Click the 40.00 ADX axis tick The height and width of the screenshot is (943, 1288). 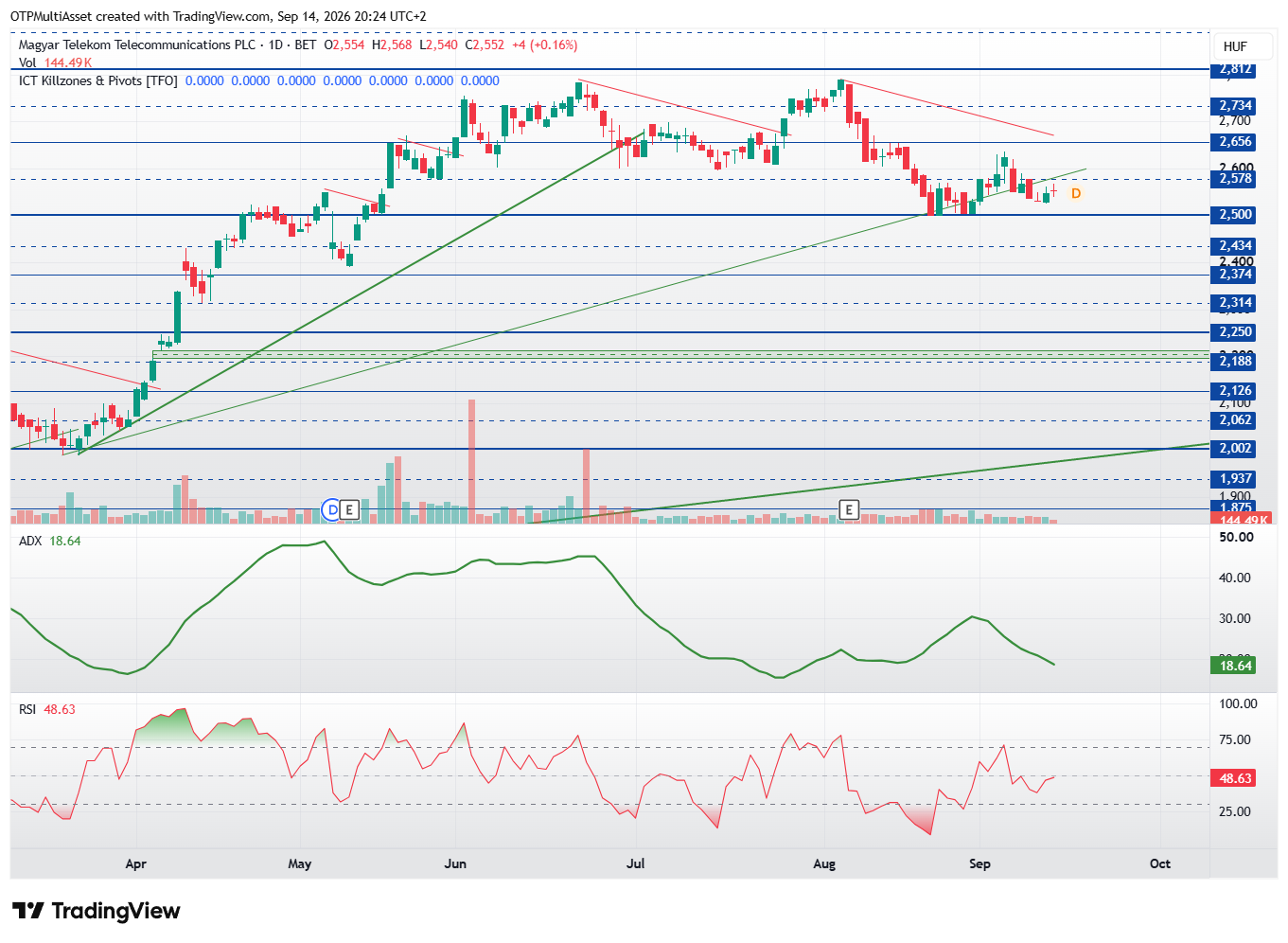[x=1235, y=578]
